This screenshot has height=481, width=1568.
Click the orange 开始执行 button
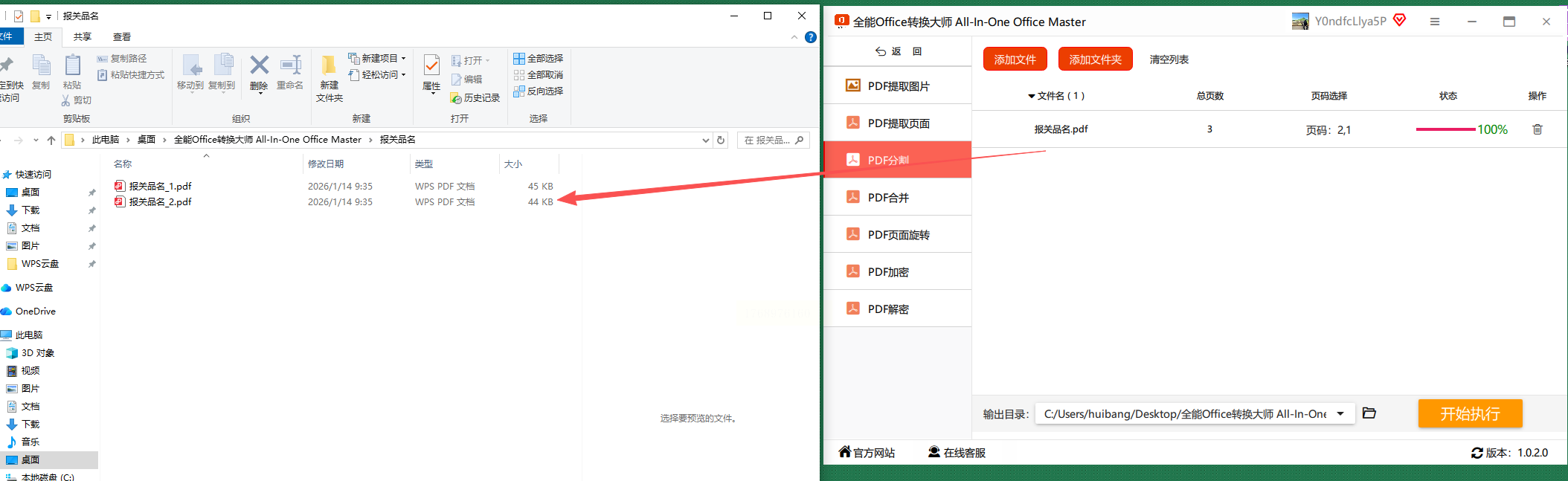click(x=1470, y=413)
